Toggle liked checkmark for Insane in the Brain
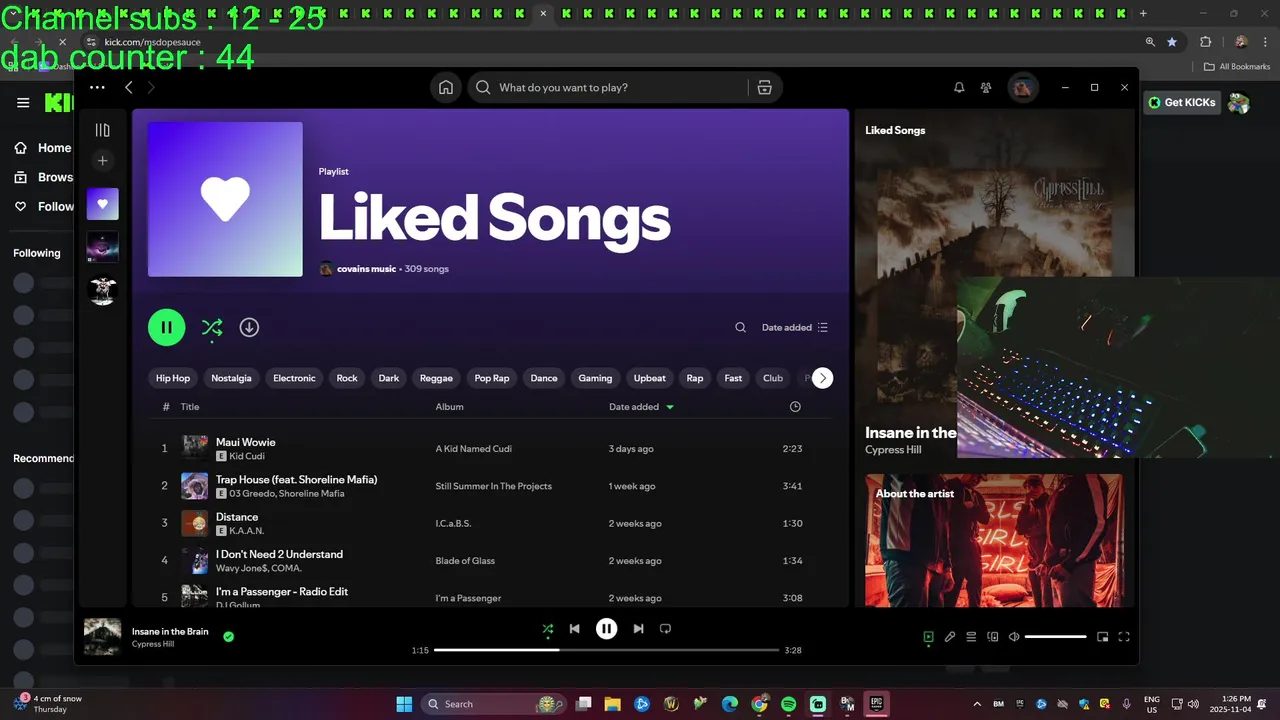This screenshot has width=1280, height=720. click(228, 636)
